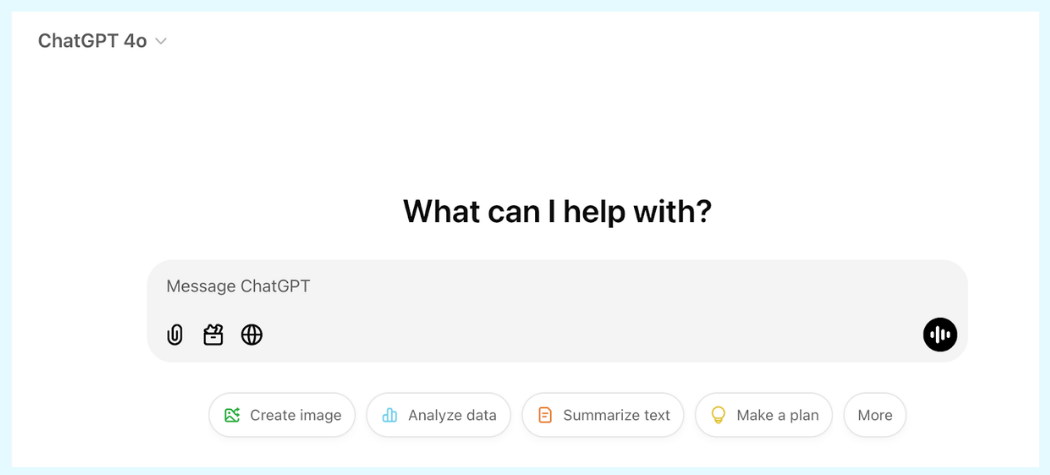Click the 'Summarize text' label text
This screenshot has height=475, width=1050.
pyautogui.click(x=616, y=415)
